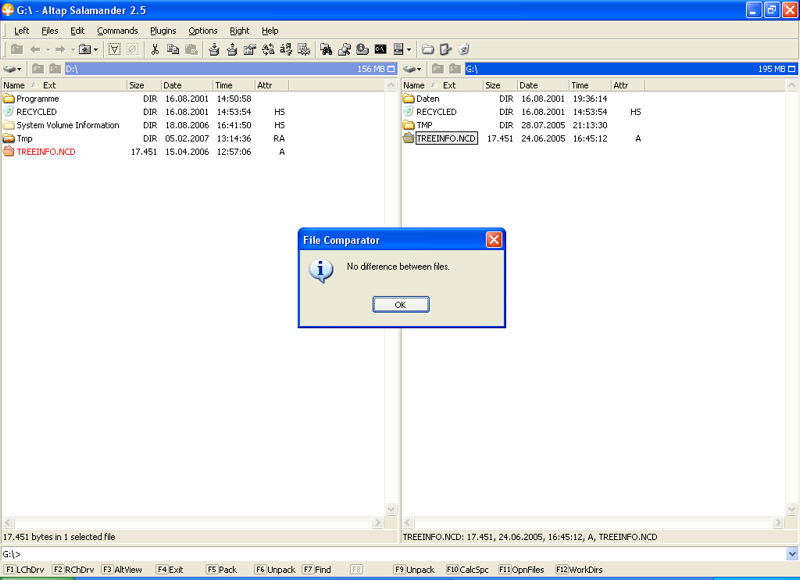Screen dimensions: 800x580
Task: Click the red TREEINFO.NCD file icon in left panel
Action: pyautogui.click(x=8, y=152)
